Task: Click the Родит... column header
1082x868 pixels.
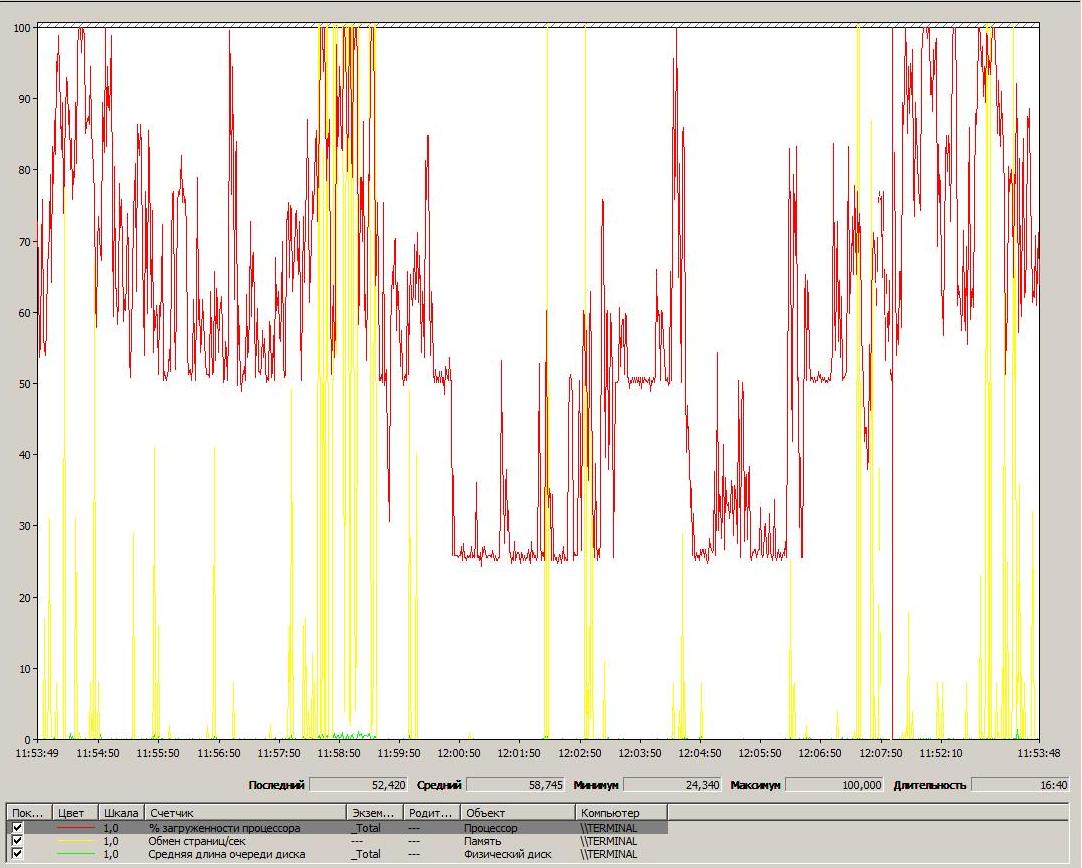Action: click(431, 813)
